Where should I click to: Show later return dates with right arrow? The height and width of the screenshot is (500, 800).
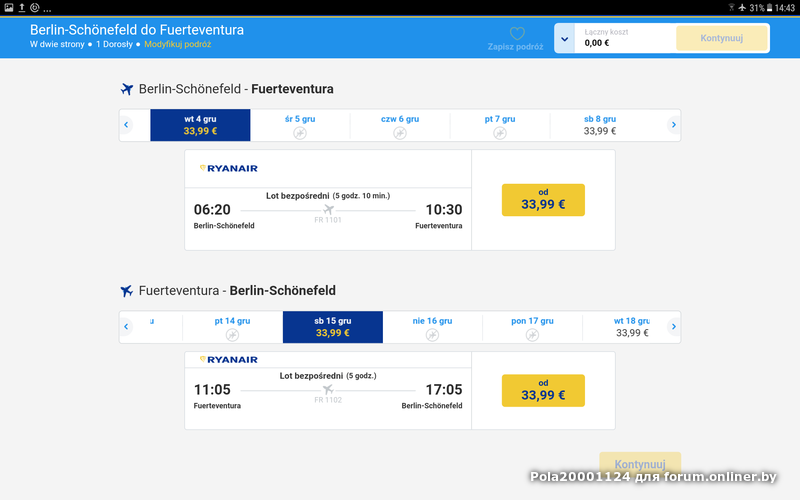[673, 327]
